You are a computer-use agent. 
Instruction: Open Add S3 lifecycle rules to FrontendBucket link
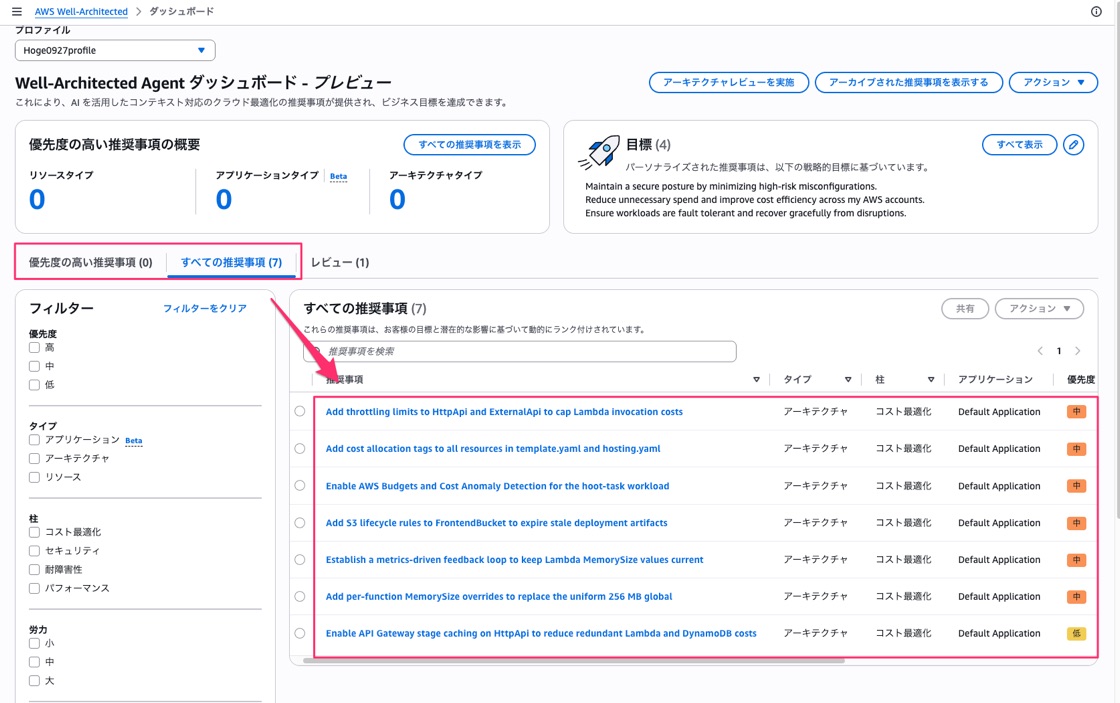[496, 523]
